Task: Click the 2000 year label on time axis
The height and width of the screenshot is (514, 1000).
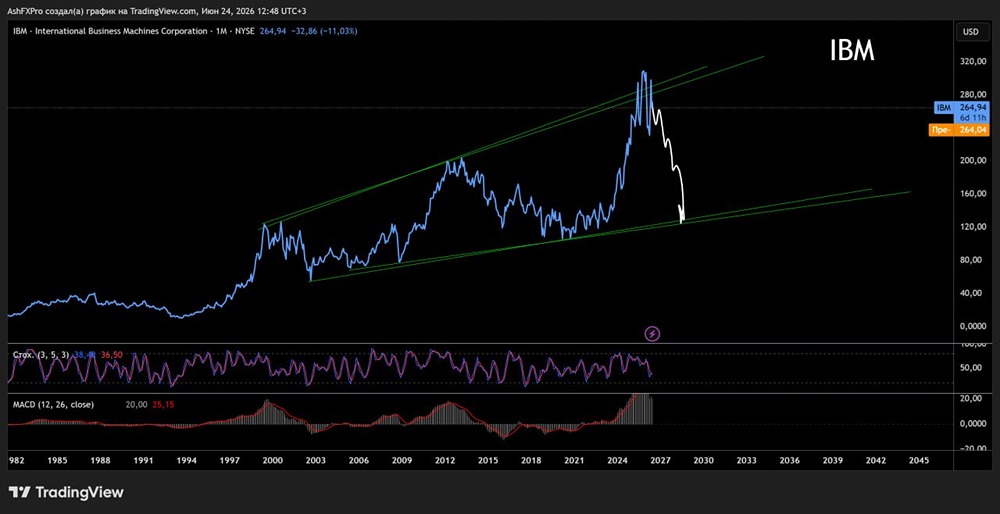Action: click(273, 460)
